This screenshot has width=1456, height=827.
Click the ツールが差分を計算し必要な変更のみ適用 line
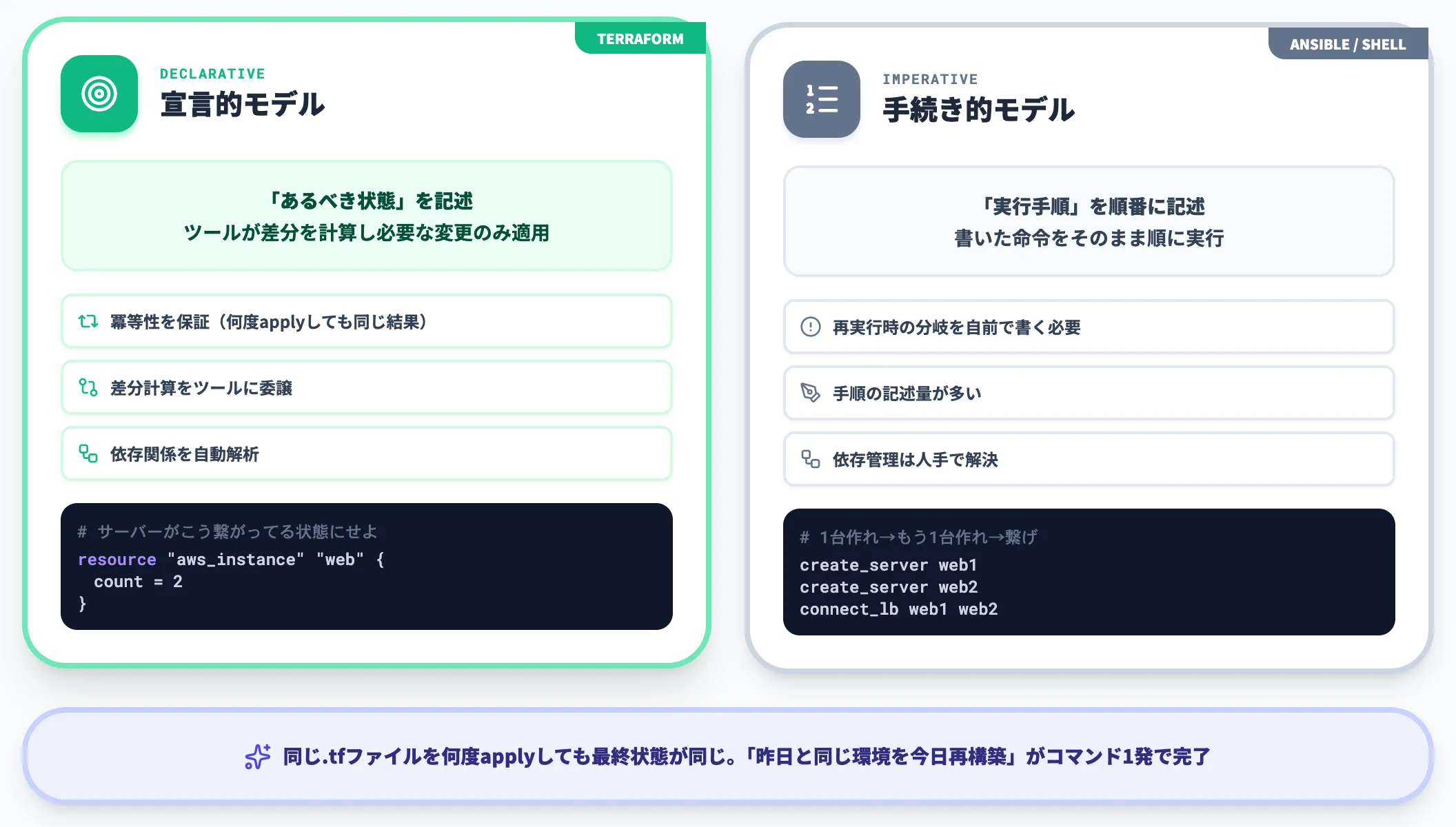pos(367,233)
